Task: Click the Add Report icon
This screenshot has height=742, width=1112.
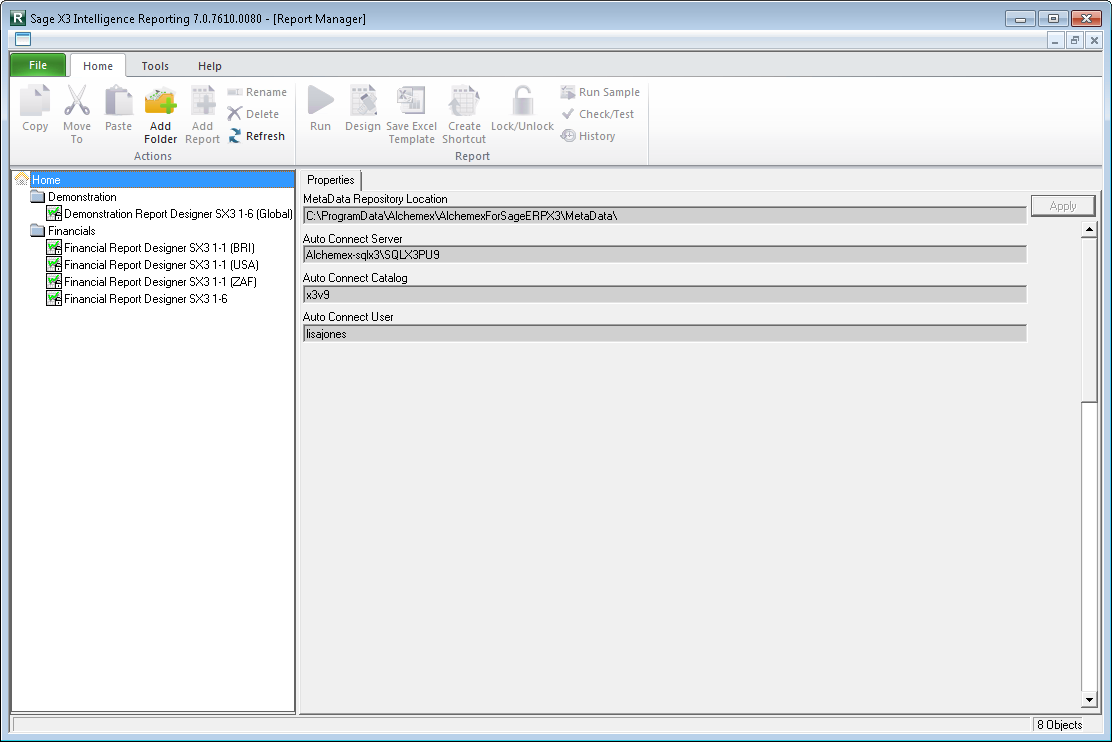Action: pos(202,101)
